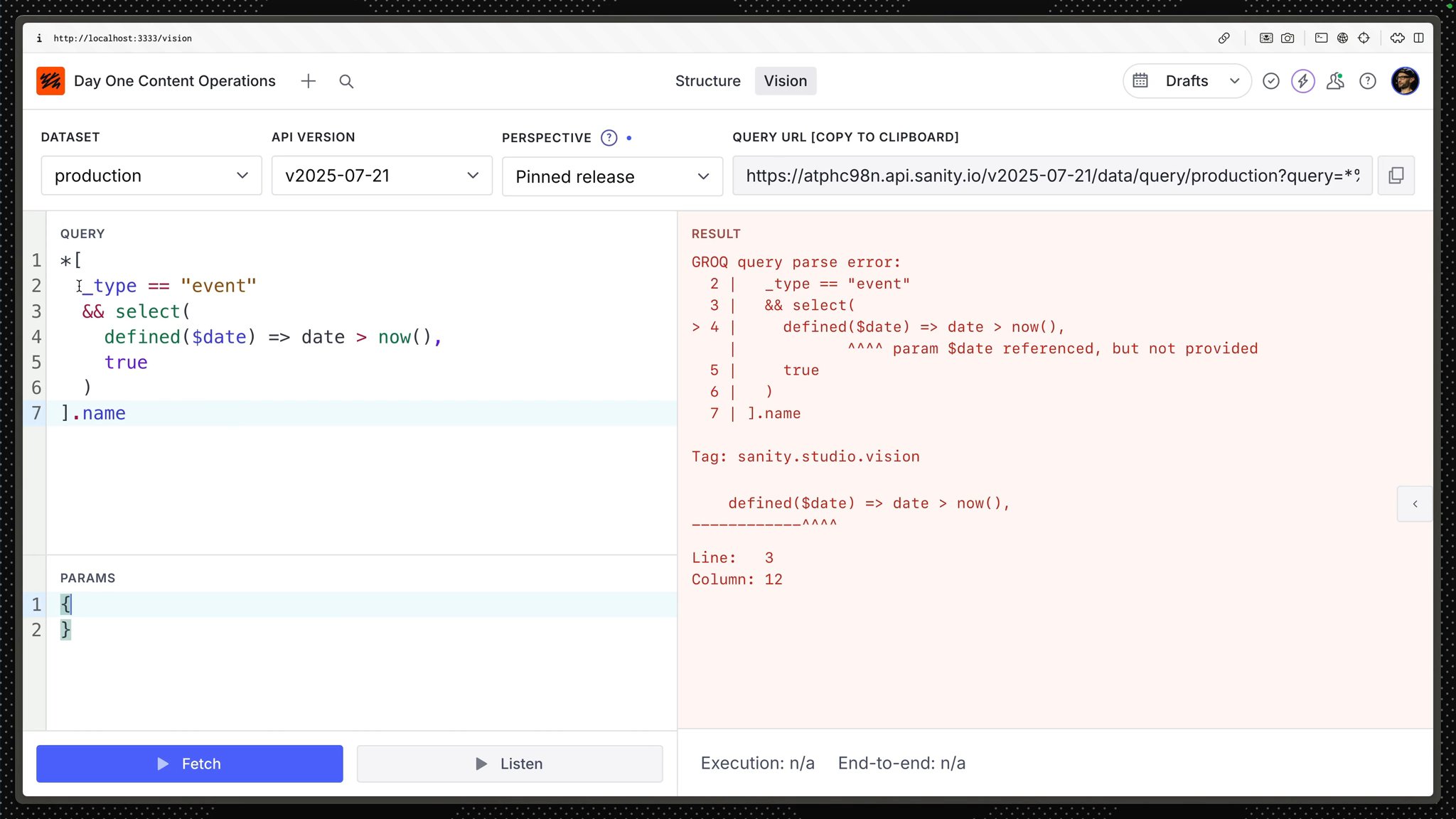Open the Drafts release selector dropdown

[1187, 81]
